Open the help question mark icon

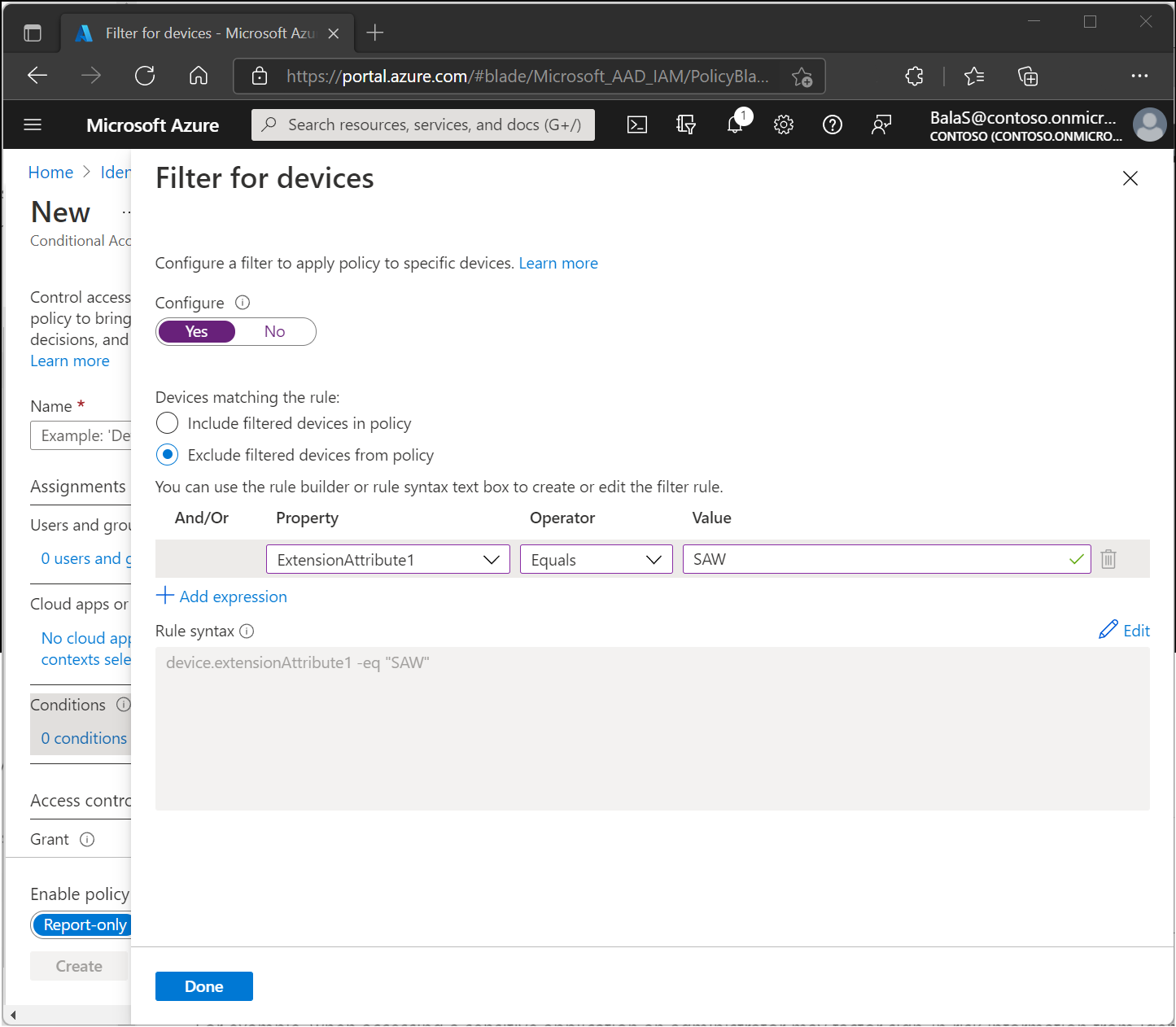[833, 125]
